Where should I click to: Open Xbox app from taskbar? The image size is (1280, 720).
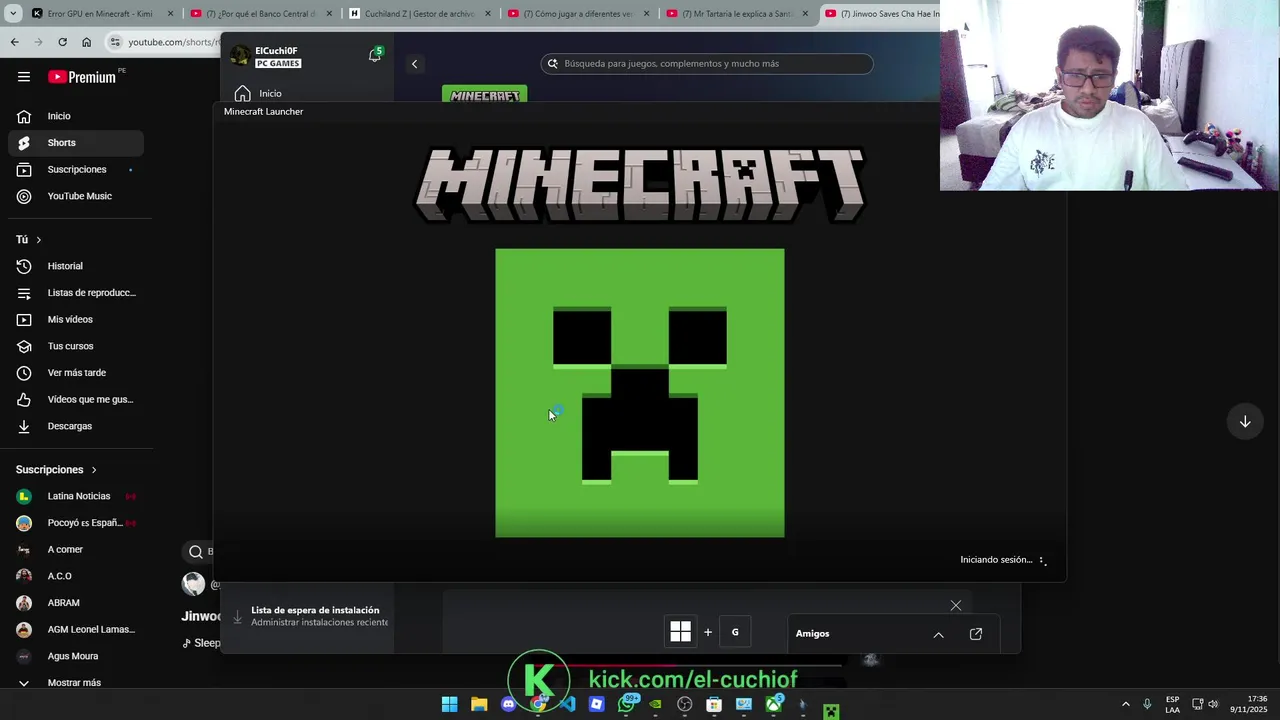[773, 704]
